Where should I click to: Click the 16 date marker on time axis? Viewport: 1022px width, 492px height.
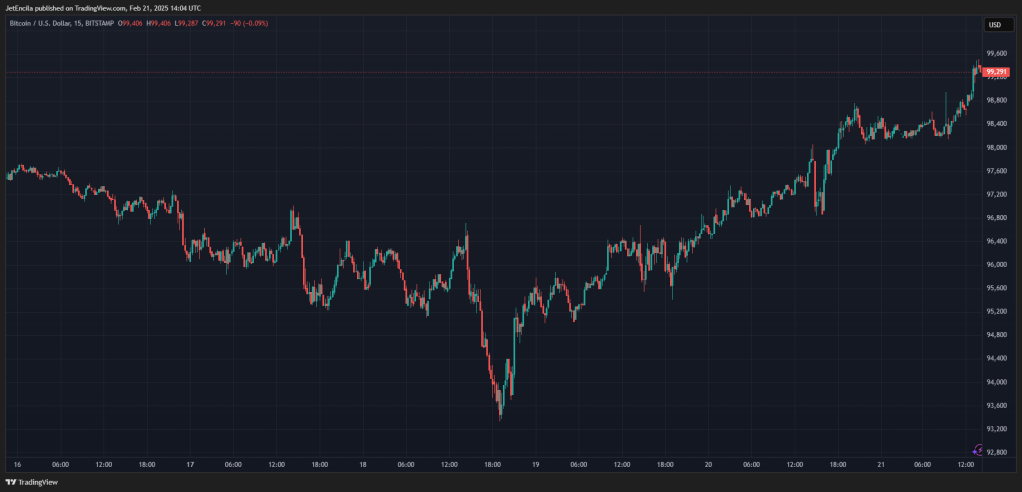(18, 465)
